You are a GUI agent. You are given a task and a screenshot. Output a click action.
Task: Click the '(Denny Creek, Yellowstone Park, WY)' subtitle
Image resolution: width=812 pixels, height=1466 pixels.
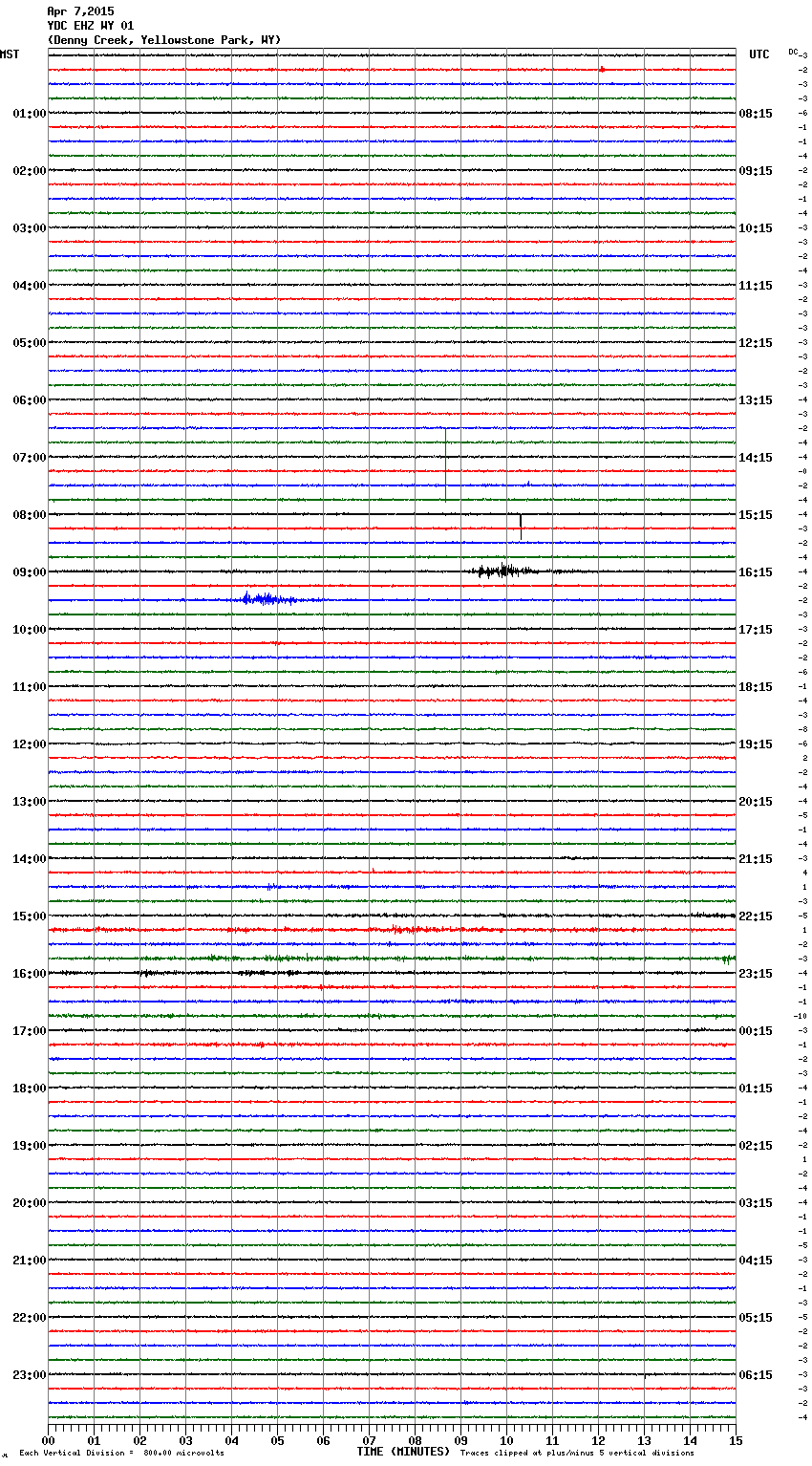coord(164,40)
